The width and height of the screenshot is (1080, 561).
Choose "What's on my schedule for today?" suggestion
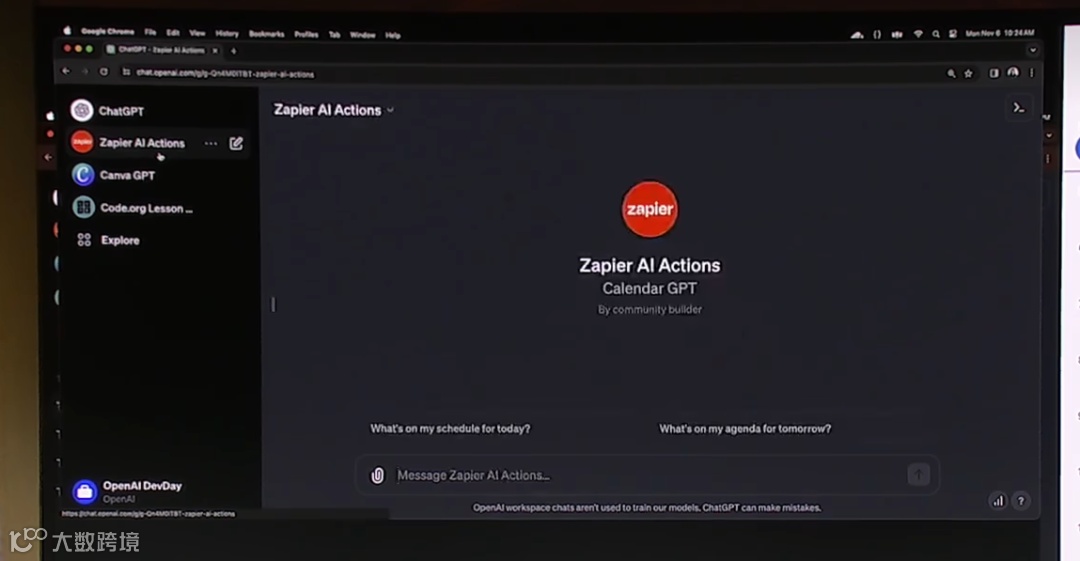pos(450,429)
